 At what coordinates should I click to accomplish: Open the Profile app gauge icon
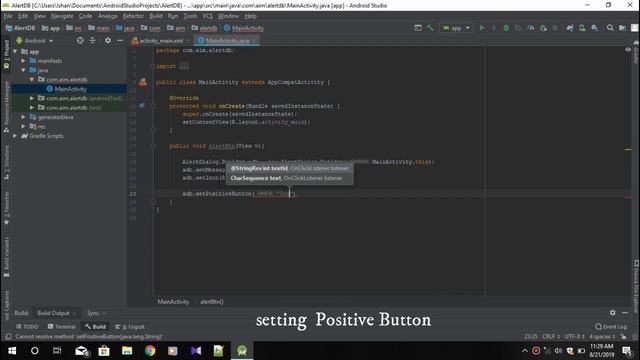click(x=531, y=28)
